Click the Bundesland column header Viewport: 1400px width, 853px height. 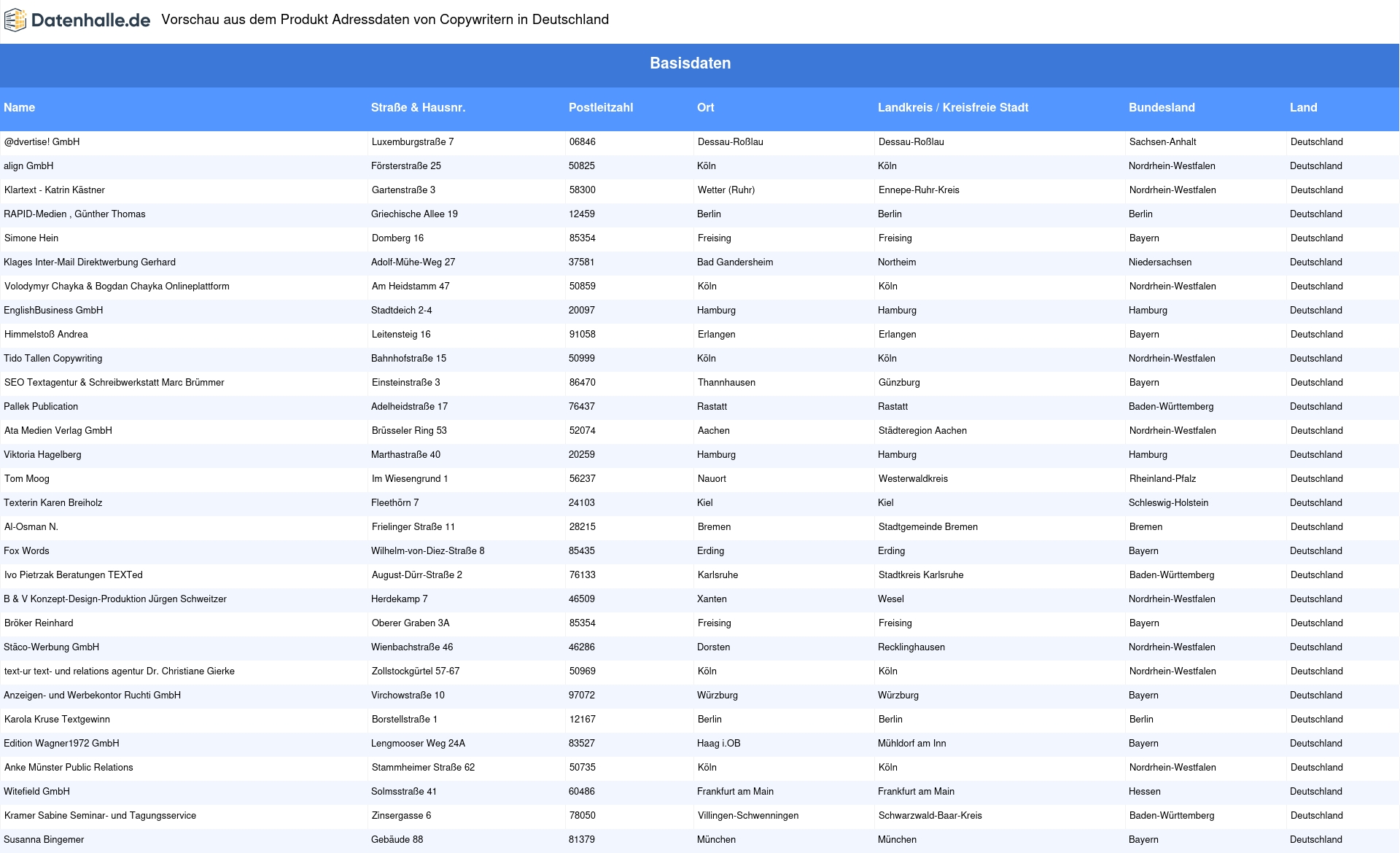[x=1162, y=108]
